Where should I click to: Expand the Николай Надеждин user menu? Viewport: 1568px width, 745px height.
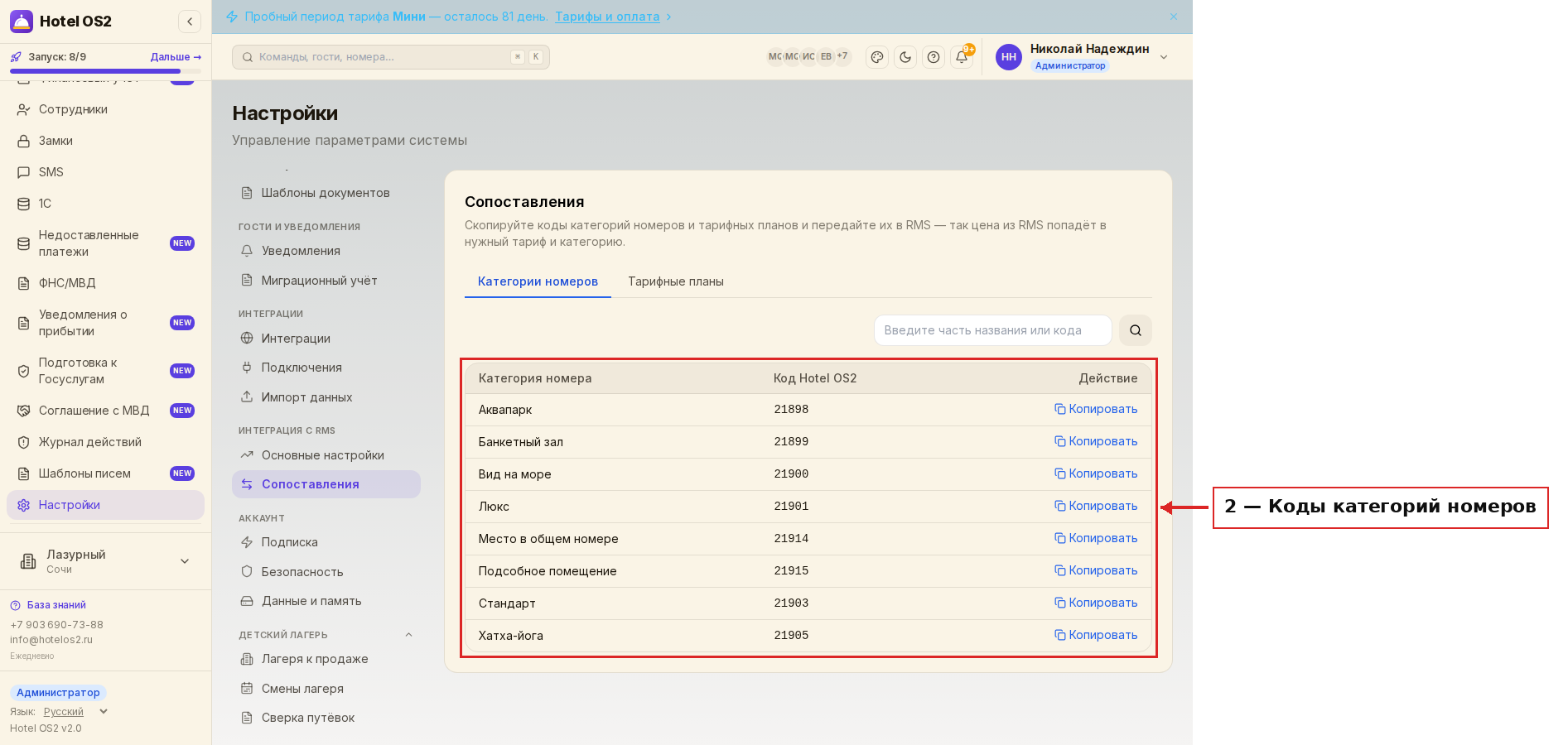pos(1164,57)
